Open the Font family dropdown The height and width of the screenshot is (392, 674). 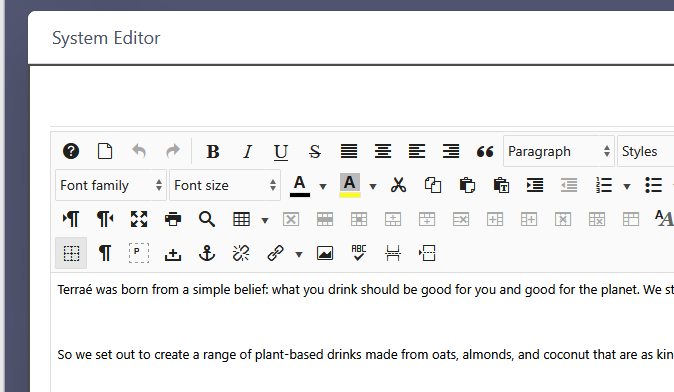(111, 185)
